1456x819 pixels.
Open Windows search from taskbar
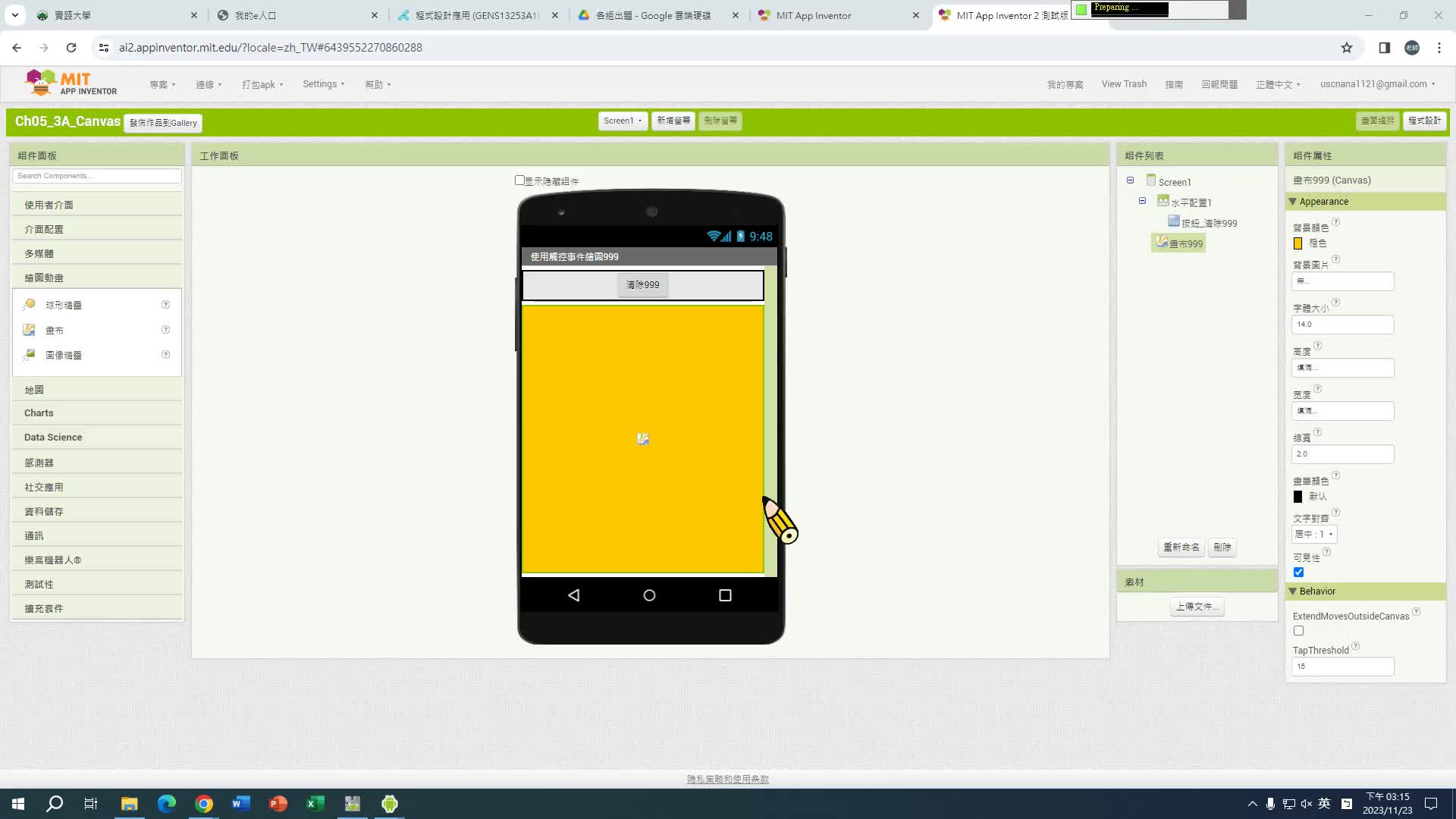click(x=55, y=804)
